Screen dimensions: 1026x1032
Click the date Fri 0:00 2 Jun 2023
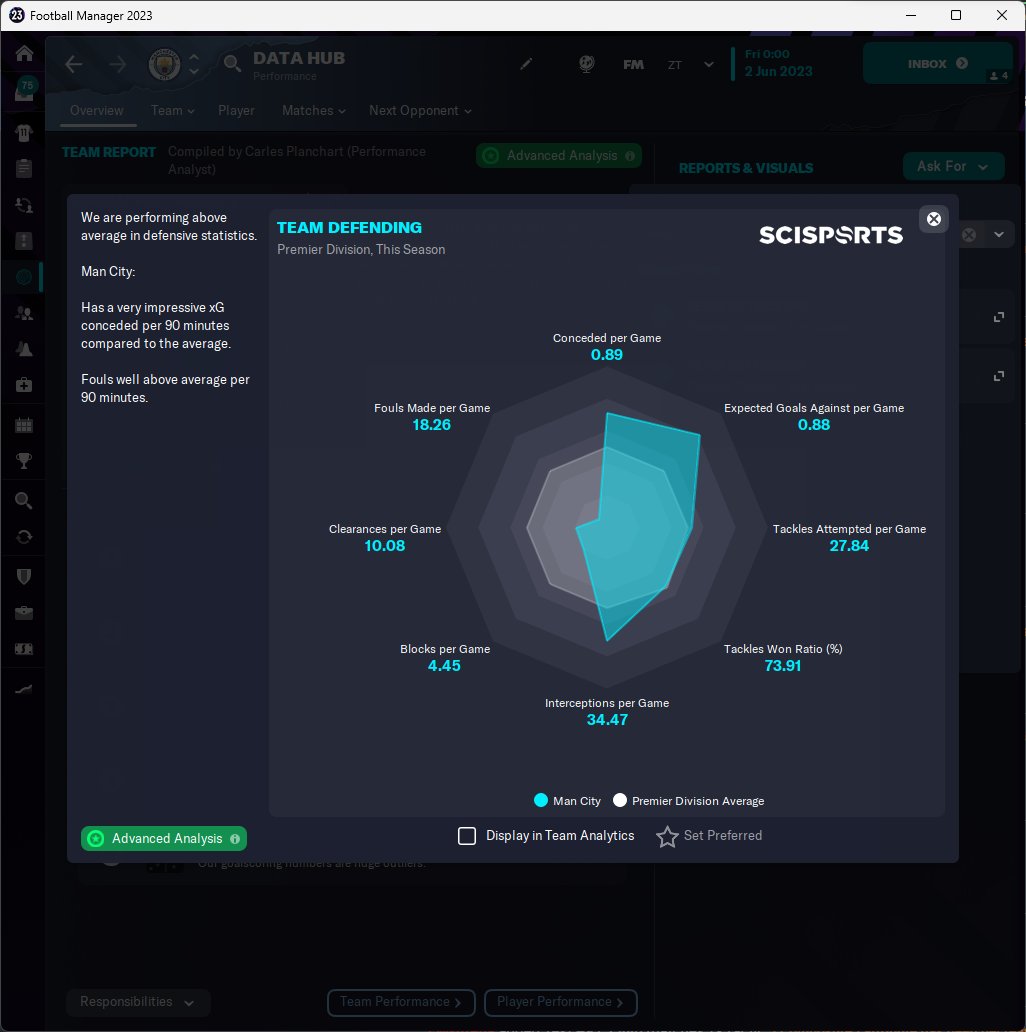tap(779, 63)
